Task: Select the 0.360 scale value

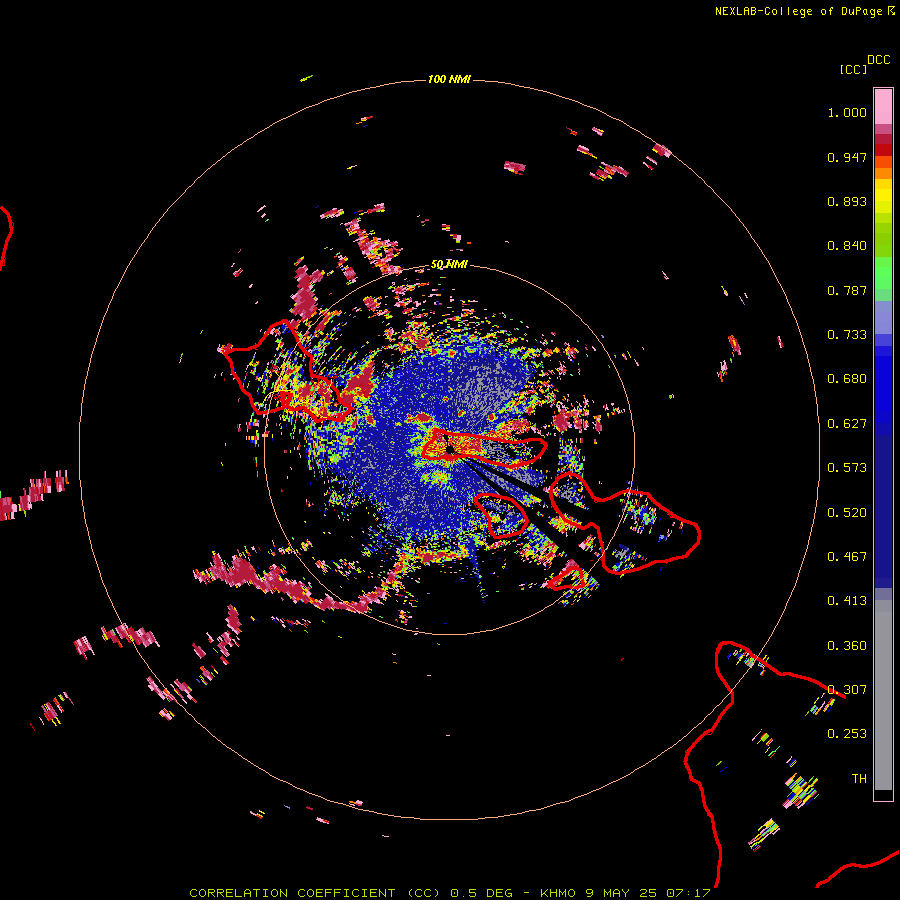Action: (x=847, y=646)
